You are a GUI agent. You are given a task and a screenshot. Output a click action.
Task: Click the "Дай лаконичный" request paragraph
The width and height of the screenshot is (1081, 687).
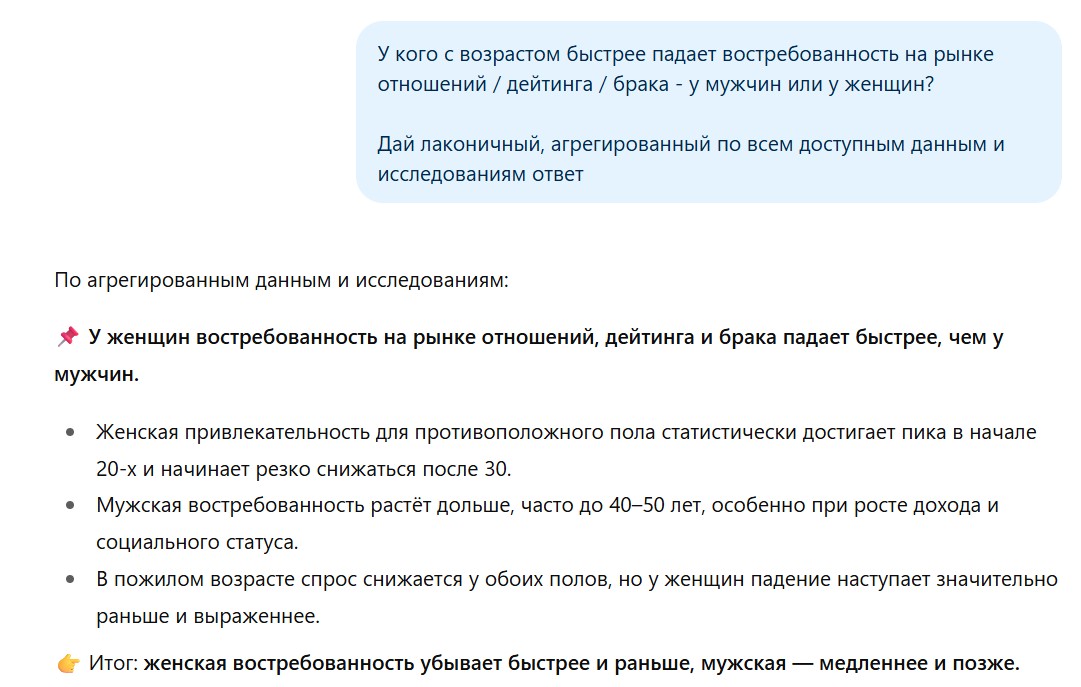(690, 159)
